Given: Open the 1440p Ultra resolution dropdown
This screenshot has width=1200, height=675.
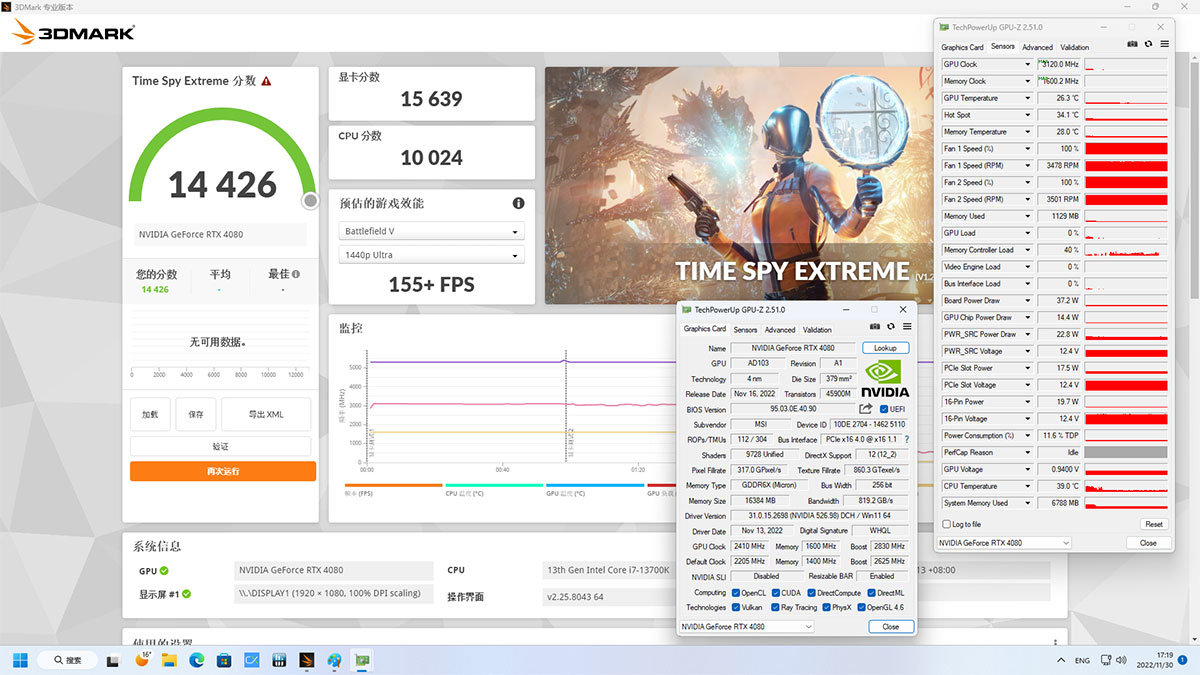Looking at the screenshot, I should pyautogui.click(x=431, y=255).
